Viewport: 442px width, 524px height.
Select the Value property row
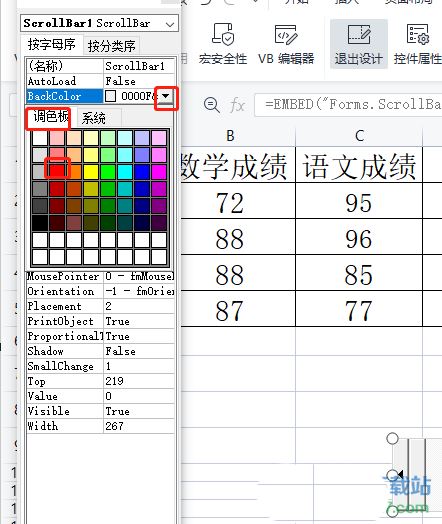pos(100,396)
